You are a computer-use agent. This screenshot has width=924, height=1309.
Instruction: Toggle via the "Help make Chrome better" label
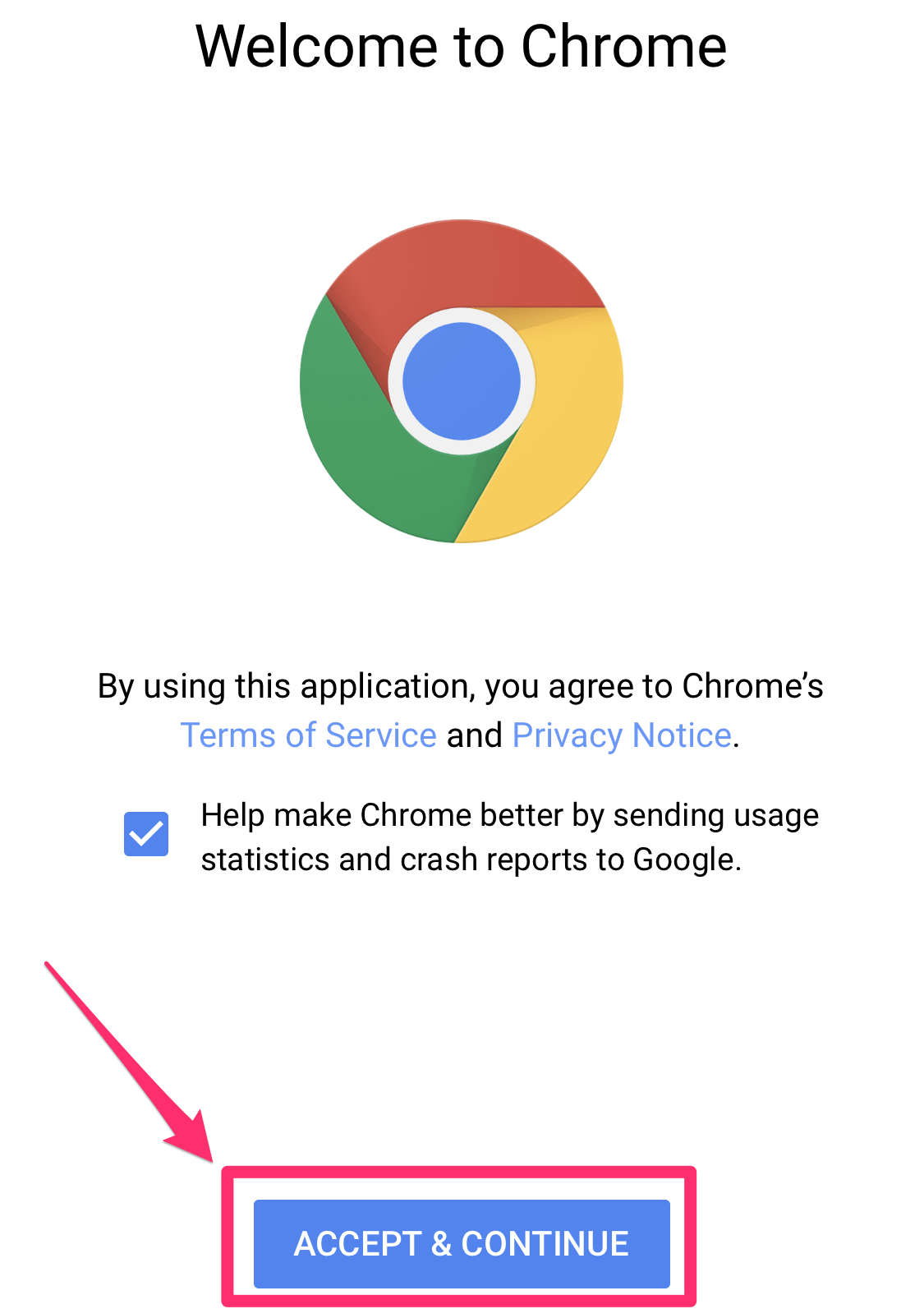(x=510, y=815)
